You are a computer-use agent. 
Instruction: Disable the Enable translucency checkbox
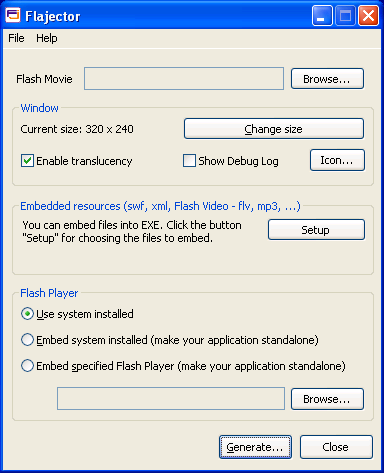[27, 161]
